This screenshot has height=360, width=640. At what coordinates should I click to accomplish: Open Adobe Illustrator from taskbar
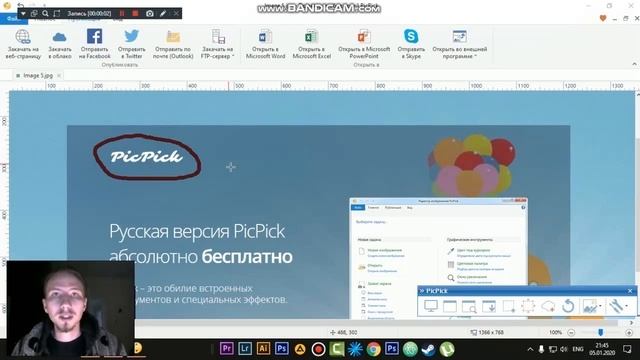263,349
